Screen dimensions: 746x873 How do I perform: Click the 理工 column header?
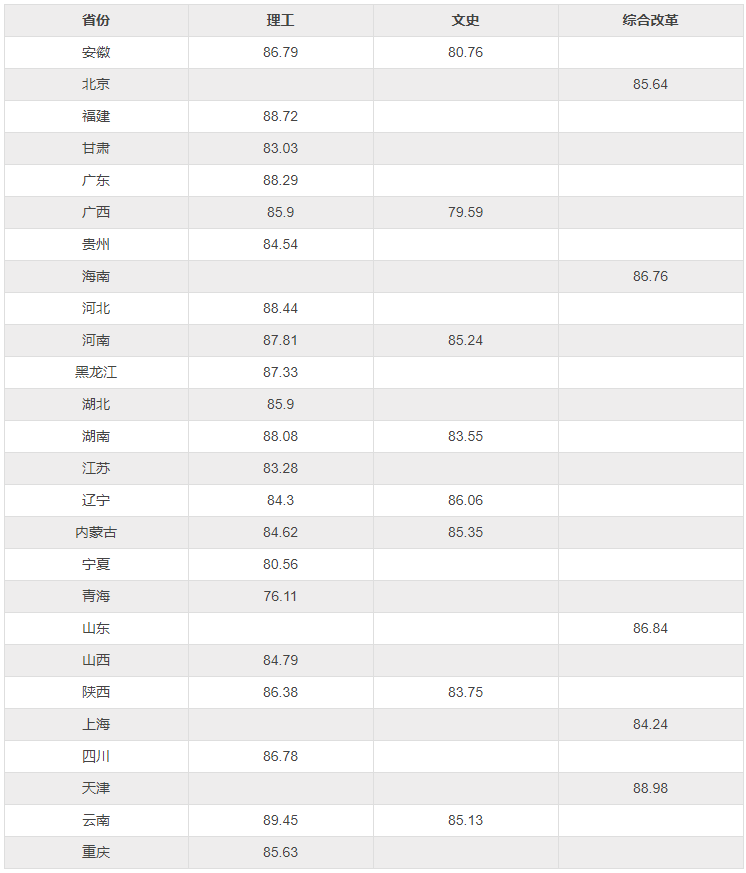[x=280, y=20]
